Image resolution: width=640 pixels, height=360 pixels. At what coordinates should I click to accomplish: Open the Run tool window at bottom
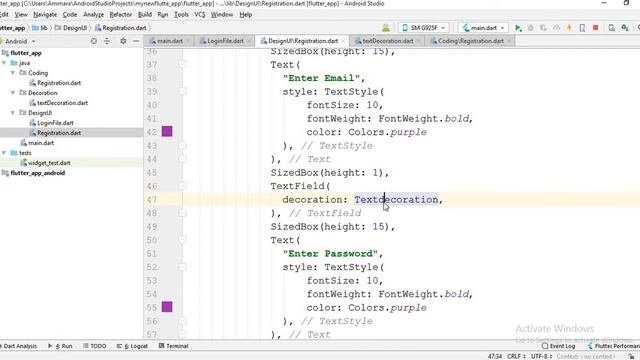tap(60, 346)
